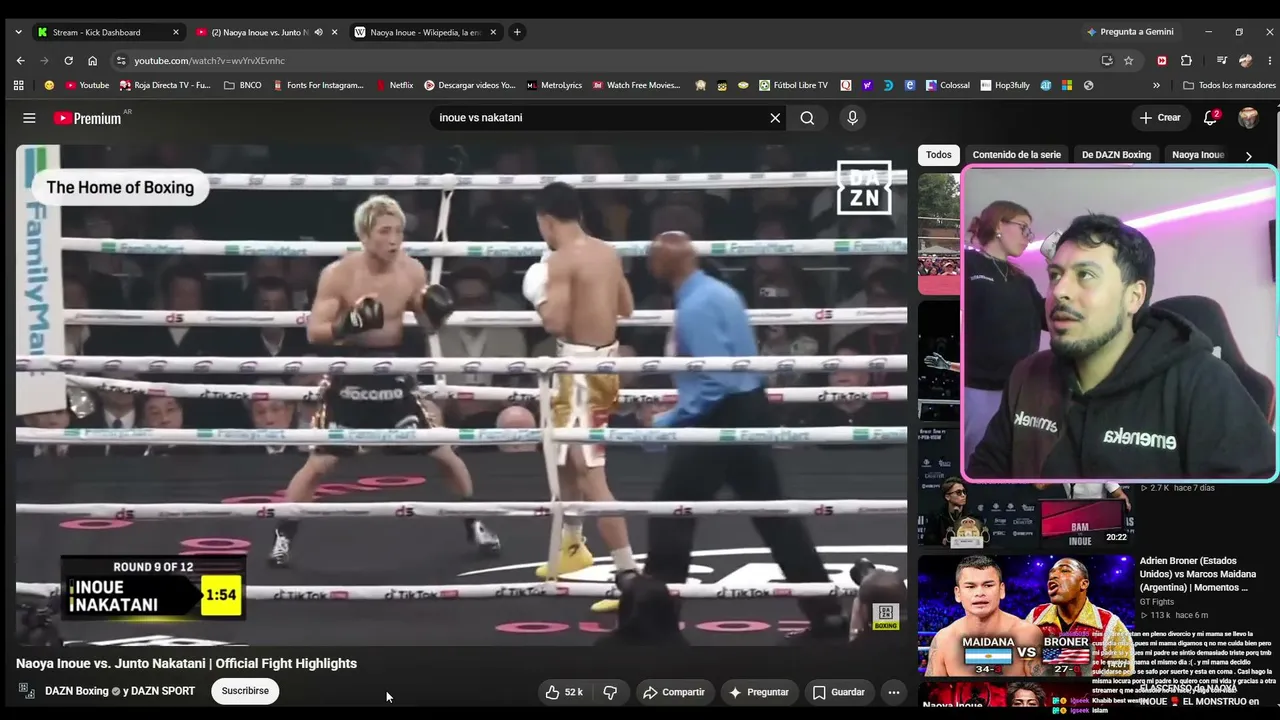The height and width of the screenshot is (720, 1280).
Task: Run search with the magnifier button
Action: tap(807, 118)
